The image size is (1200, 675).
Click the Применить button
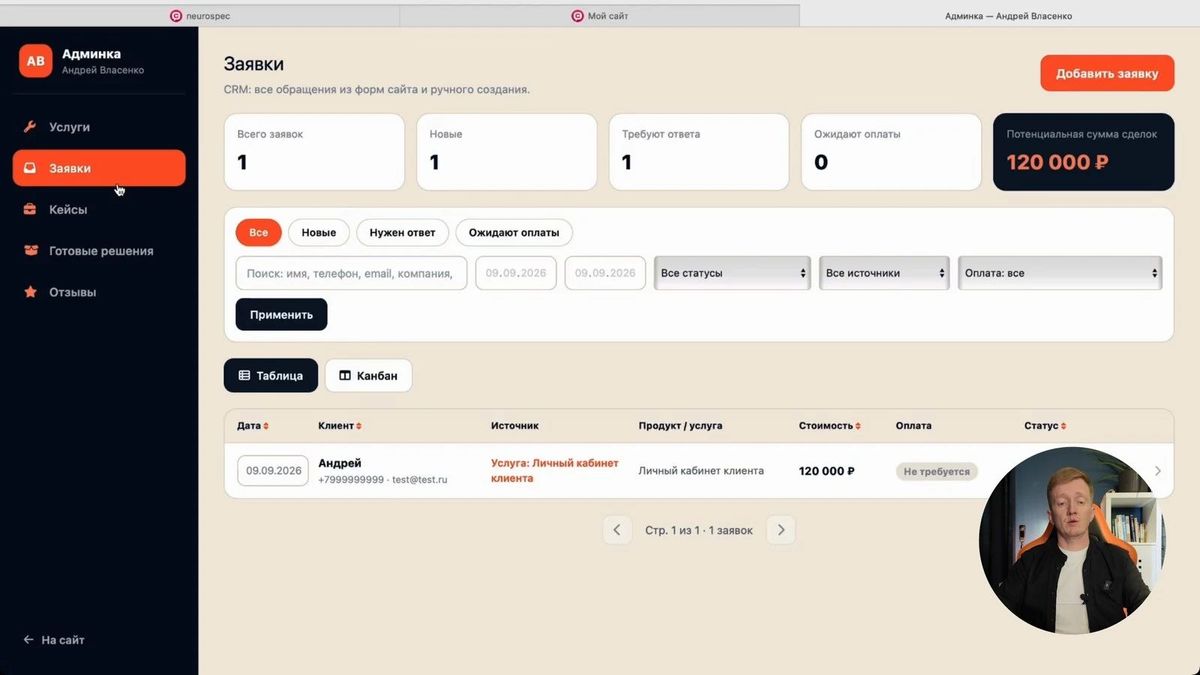[281, 314]
